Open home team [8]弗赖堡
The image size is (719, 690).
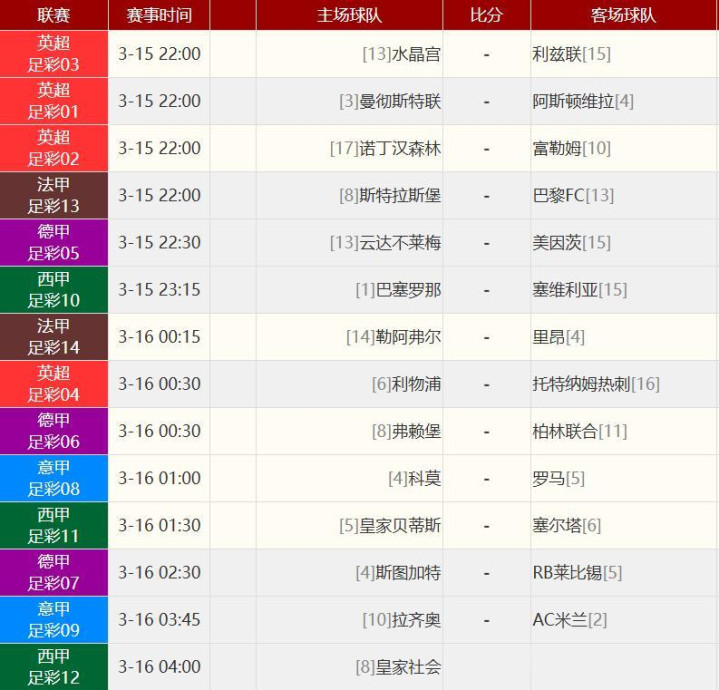point(406,431)
